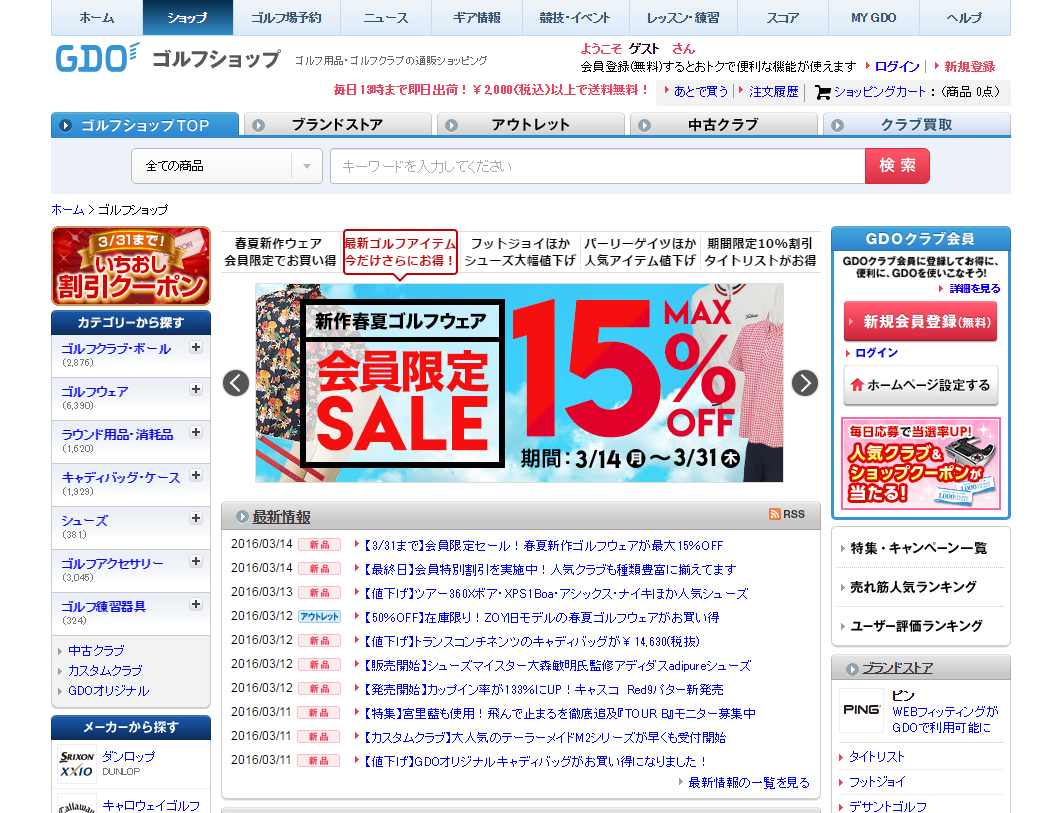This screenshot has height=813, width=1052.
Task: Open 50%OFF 在庫限り news link
Action: [542, 617]
